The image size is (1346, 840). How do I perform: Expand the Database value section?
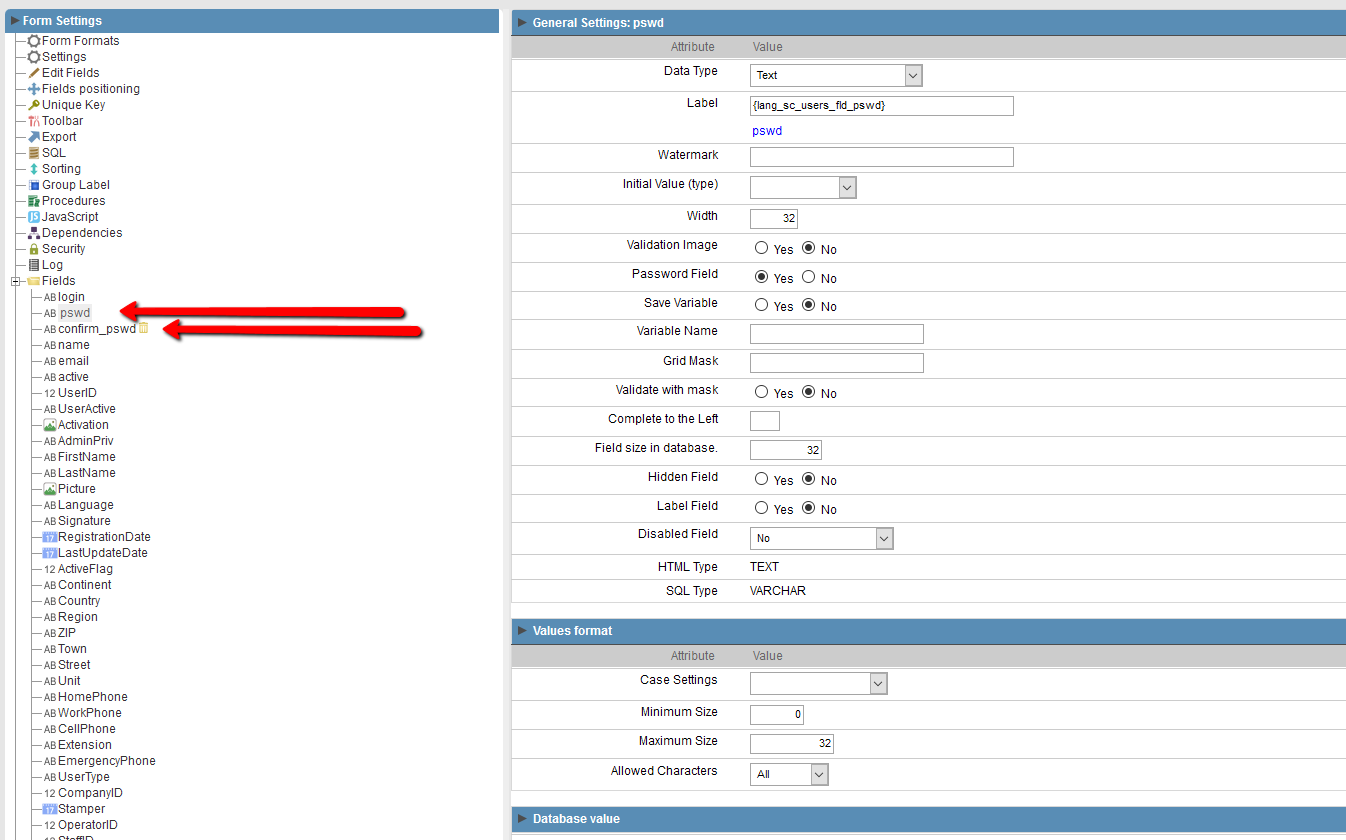click(x=522, y=819)
